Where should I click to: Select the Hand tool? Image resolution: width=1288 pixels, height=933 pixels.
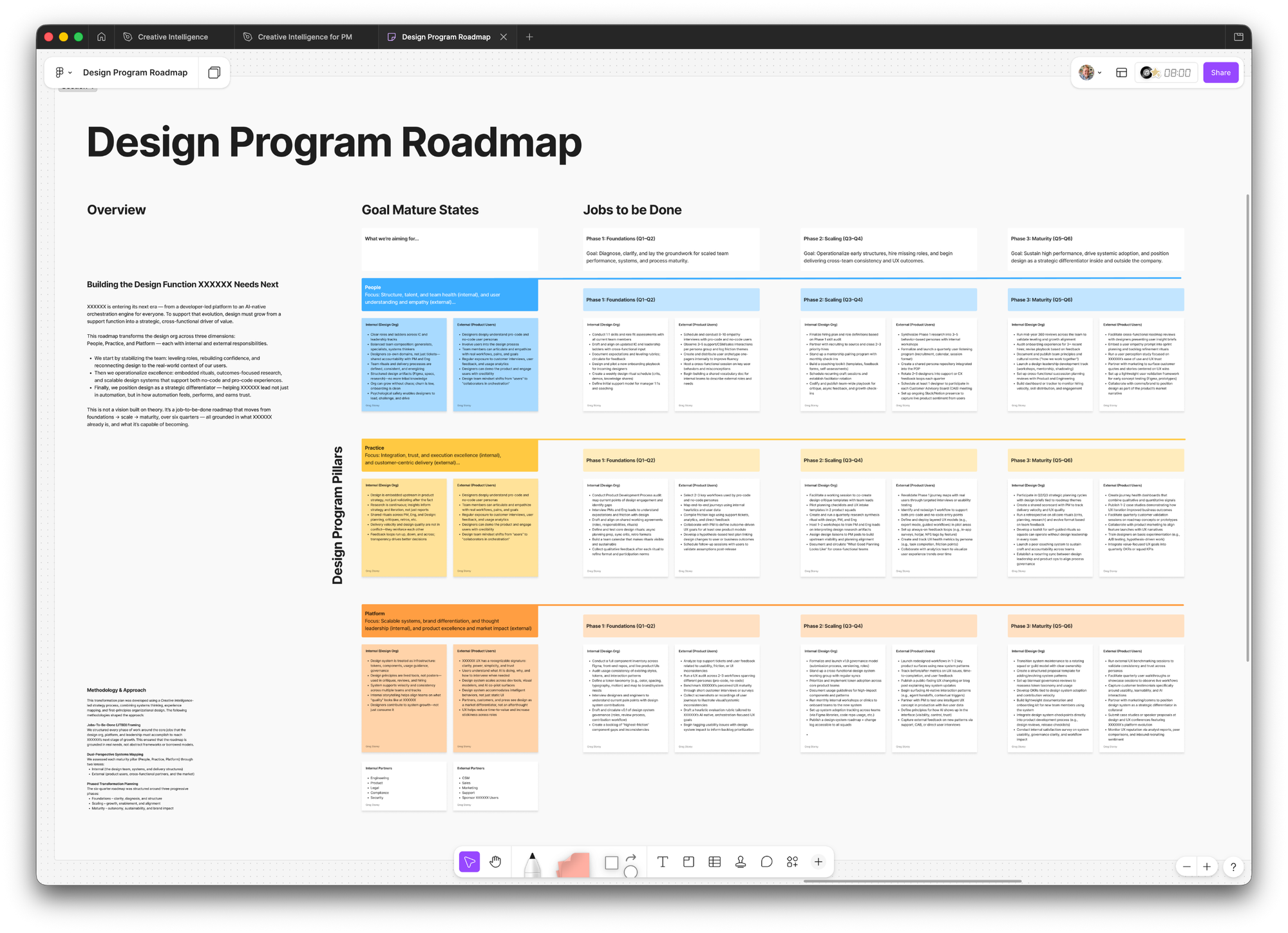tap(495, 862)
